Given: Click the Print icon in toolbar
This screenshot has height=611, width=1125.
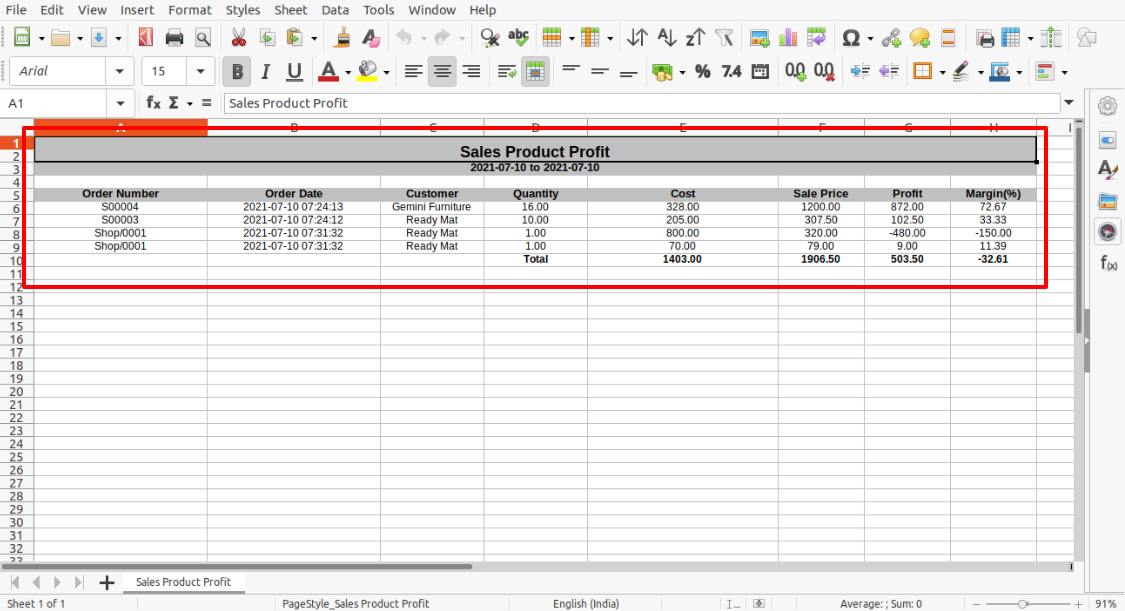Looking at the screenshot, I should [174, 38].
